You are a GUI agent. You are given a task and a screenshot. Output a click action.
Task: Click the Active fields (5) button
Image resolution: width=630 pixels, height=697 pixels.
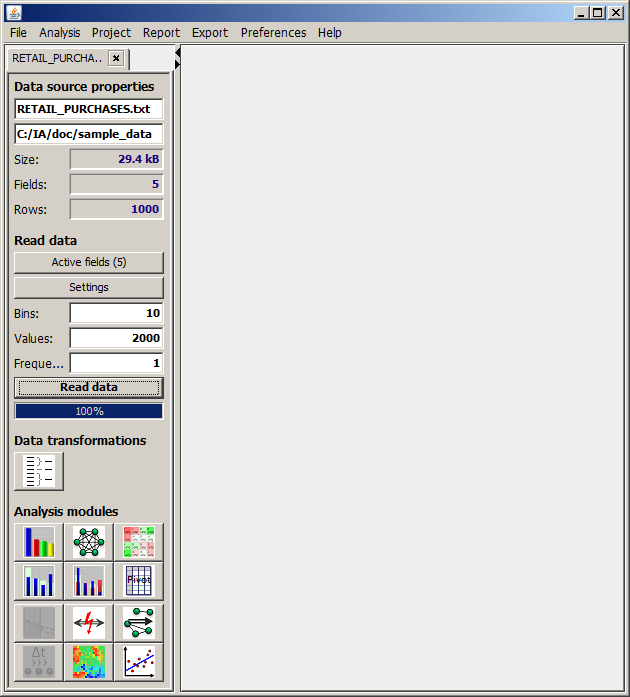(x=89, y=262)
